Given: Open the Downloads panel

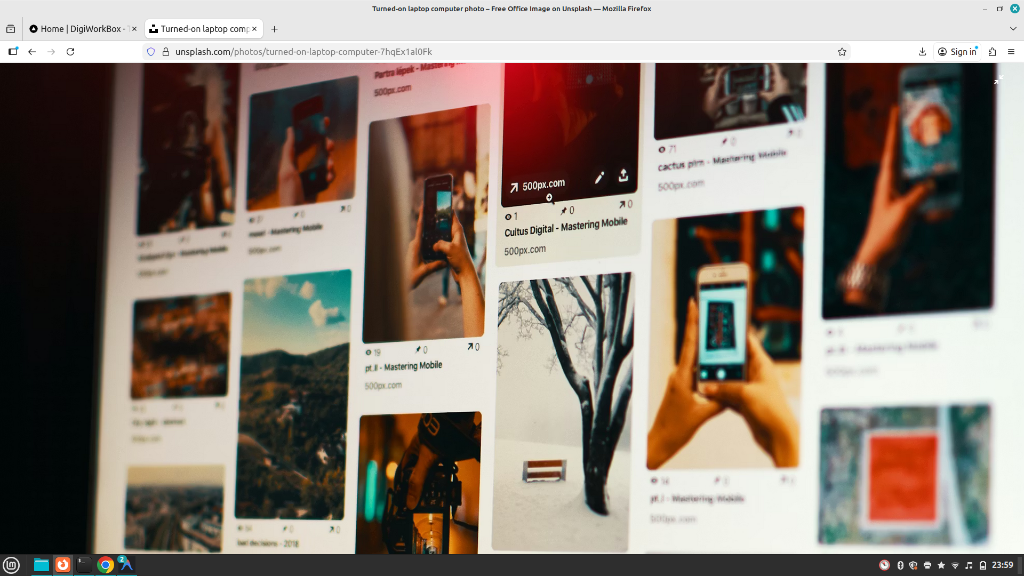Looking at the screenshot, I should [921, 51].
